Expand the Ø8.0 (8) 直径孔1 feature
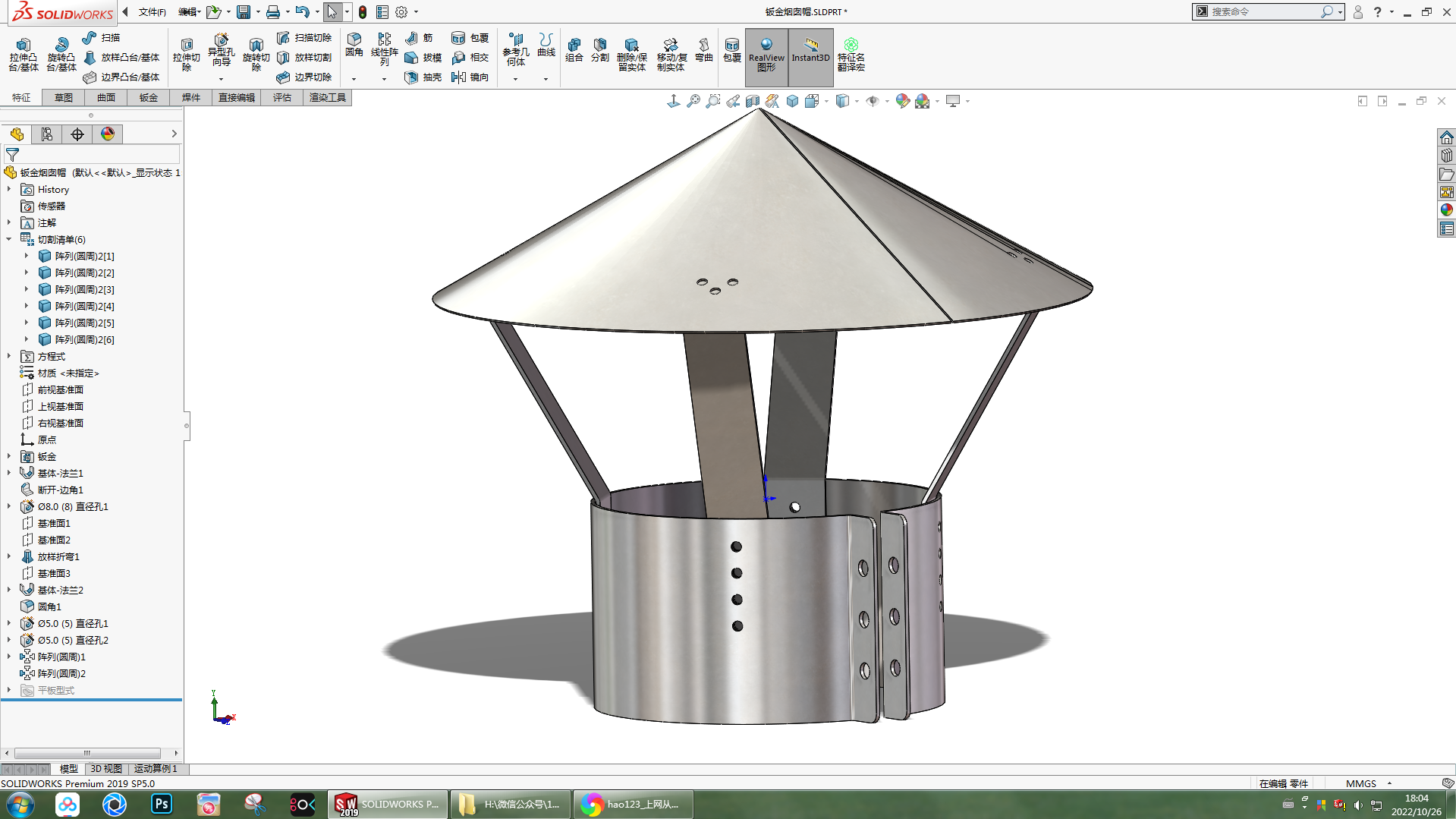 9,506
